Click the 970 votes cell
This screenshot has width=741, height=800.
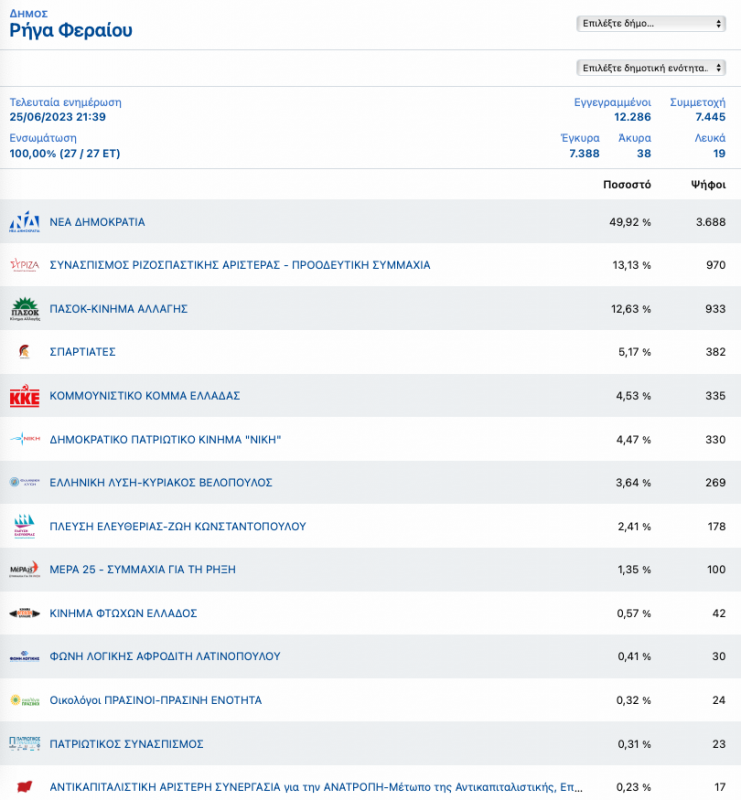(715, 265)
